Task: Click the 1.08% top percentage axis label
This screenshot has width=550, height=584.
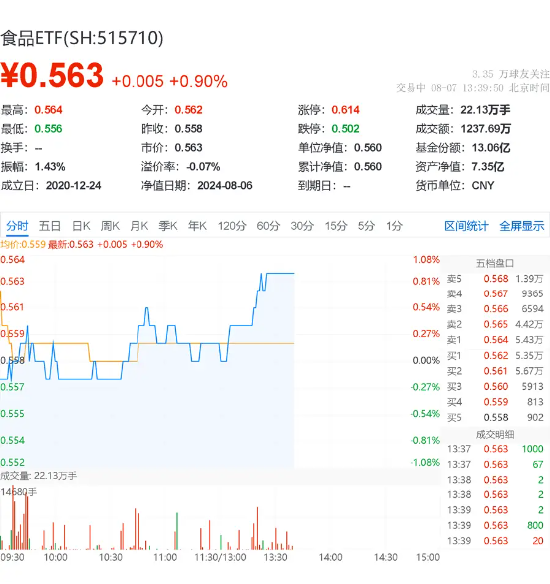Action: 426,260
